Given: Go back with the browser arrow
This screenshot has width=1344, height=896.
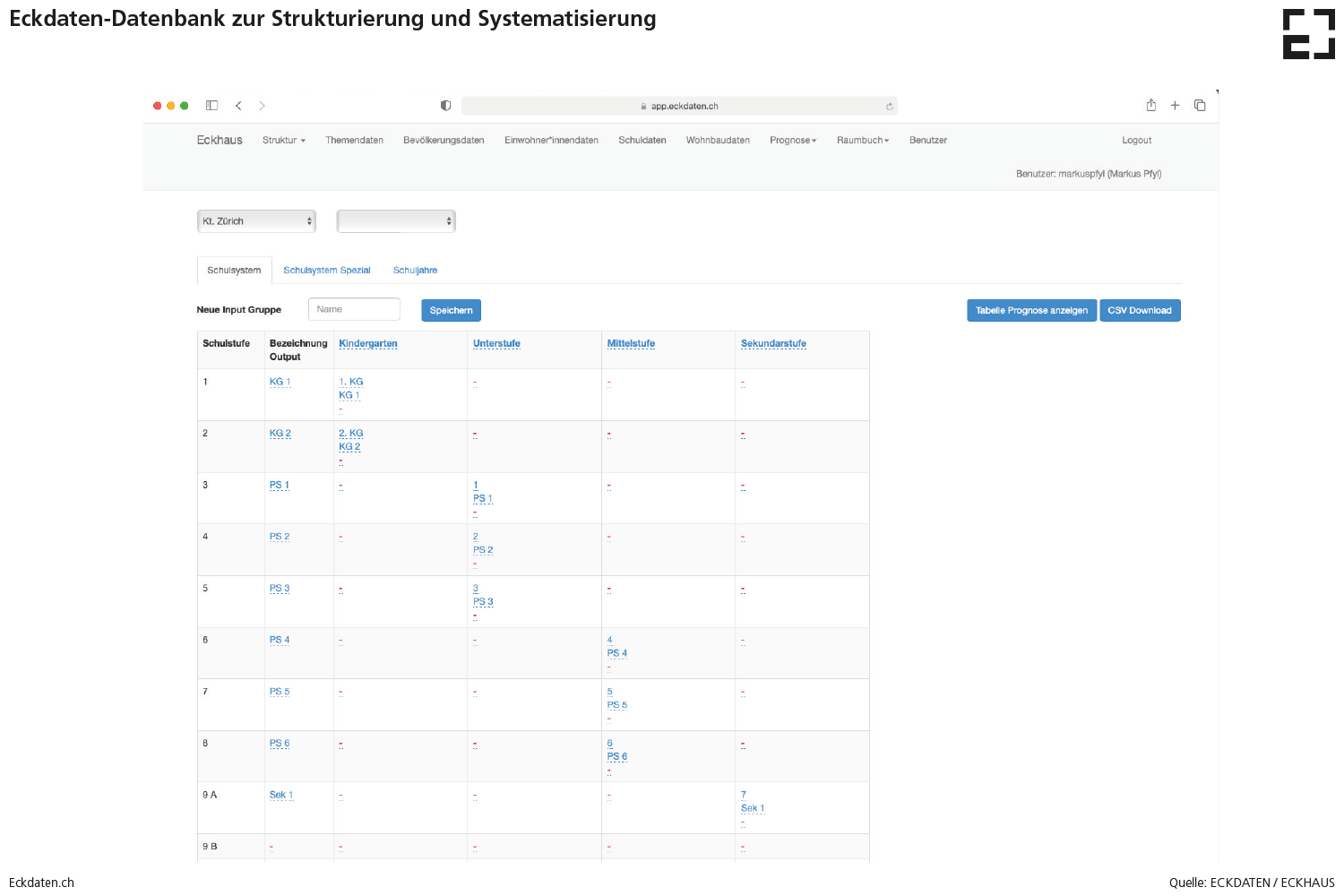Looking at the screenshot, I should tap(238, 106).
